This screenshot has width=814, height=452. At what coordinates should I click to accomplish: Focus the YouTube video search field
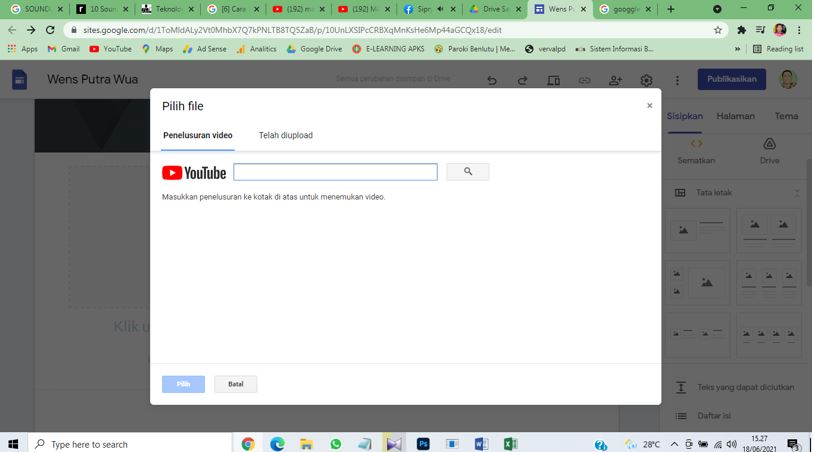pos(335,172)
